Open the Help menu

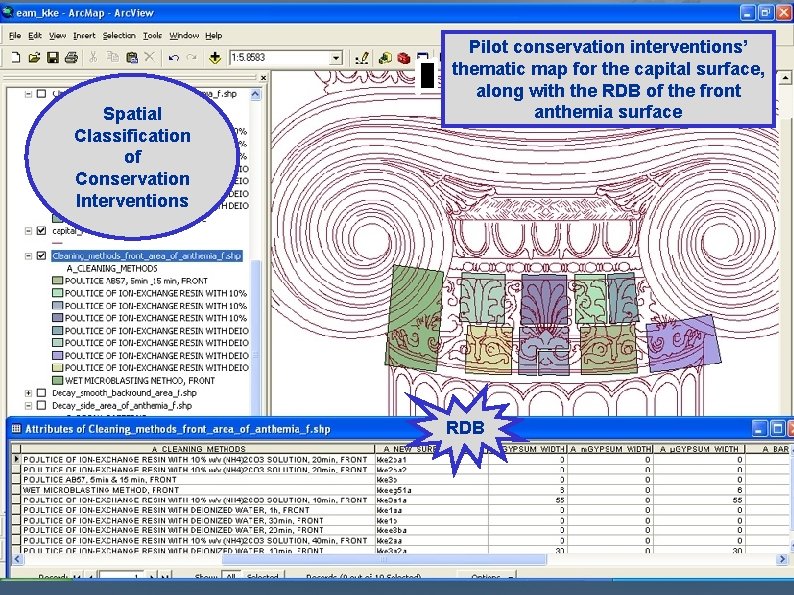214,35
